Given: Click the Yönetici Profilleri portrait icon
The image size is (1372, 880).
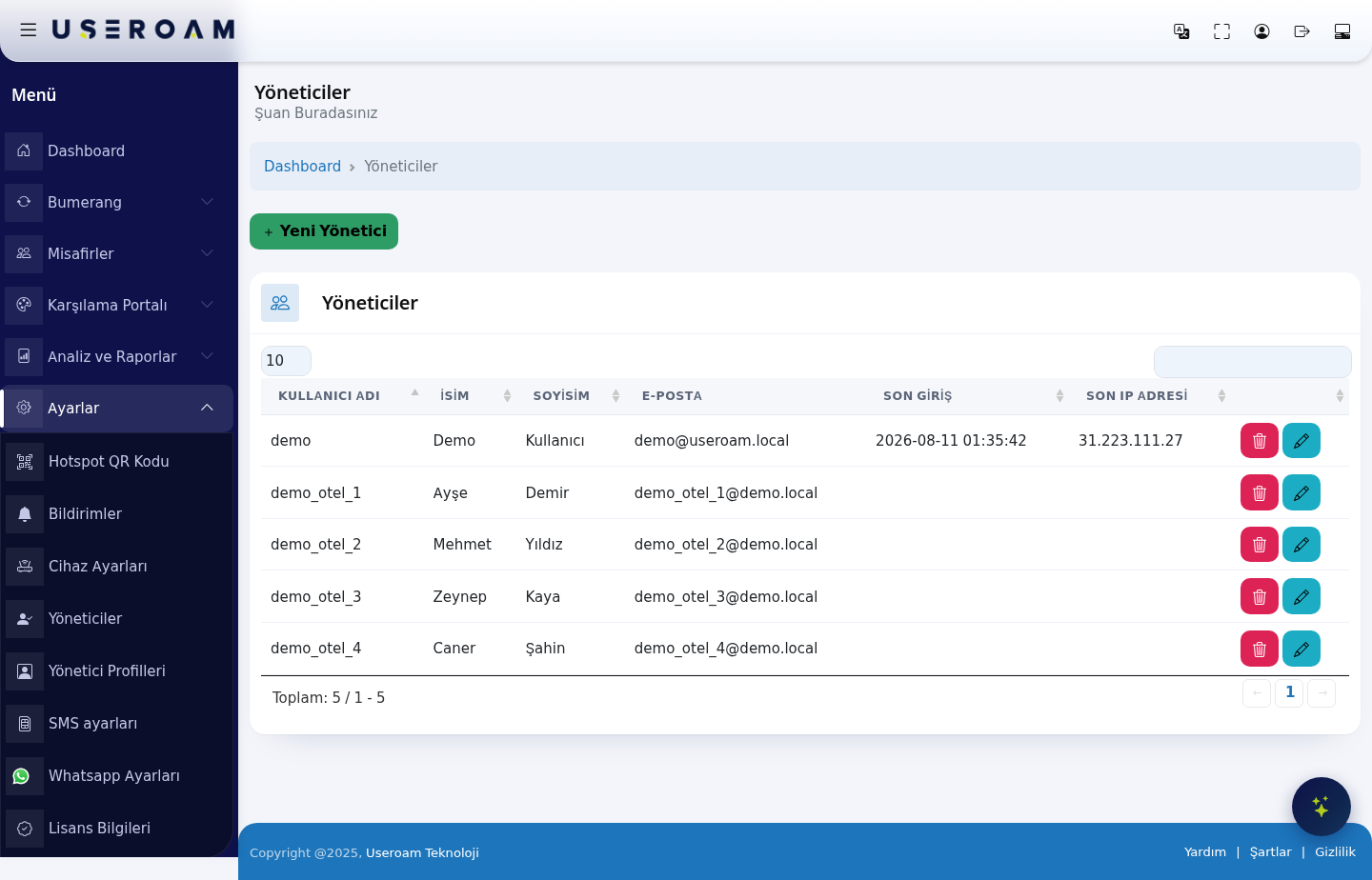Looking at the screenshot, I should (25, 671).
